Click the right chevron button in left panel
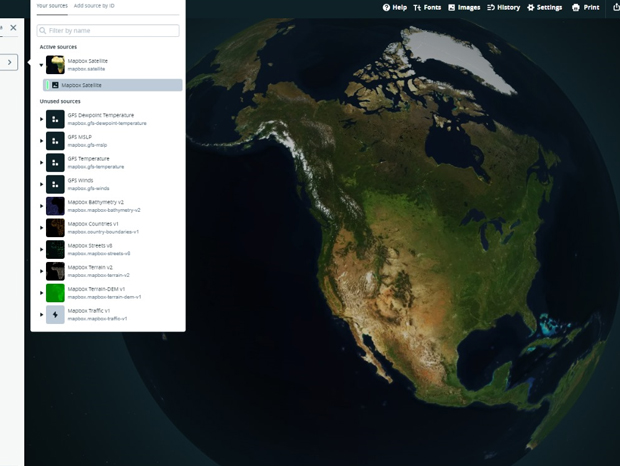This screenshot has width=620, height=466. (x=9, y=62)
